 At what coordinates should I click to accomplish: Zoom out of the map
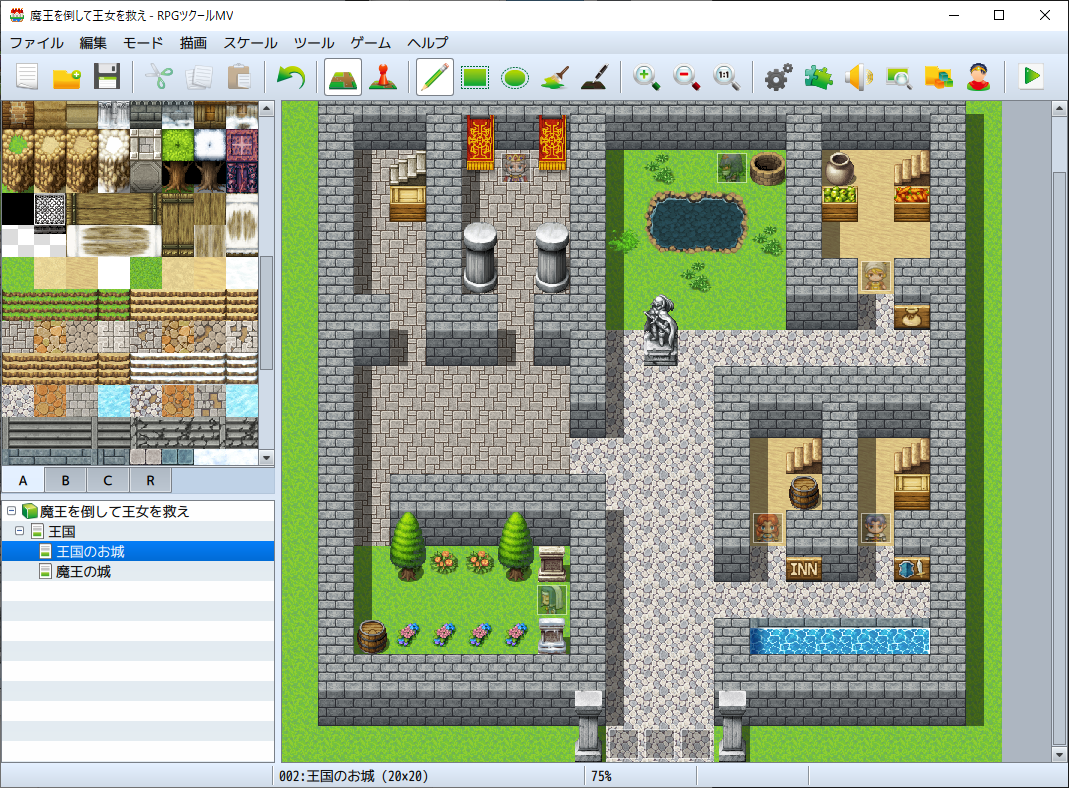686,76
